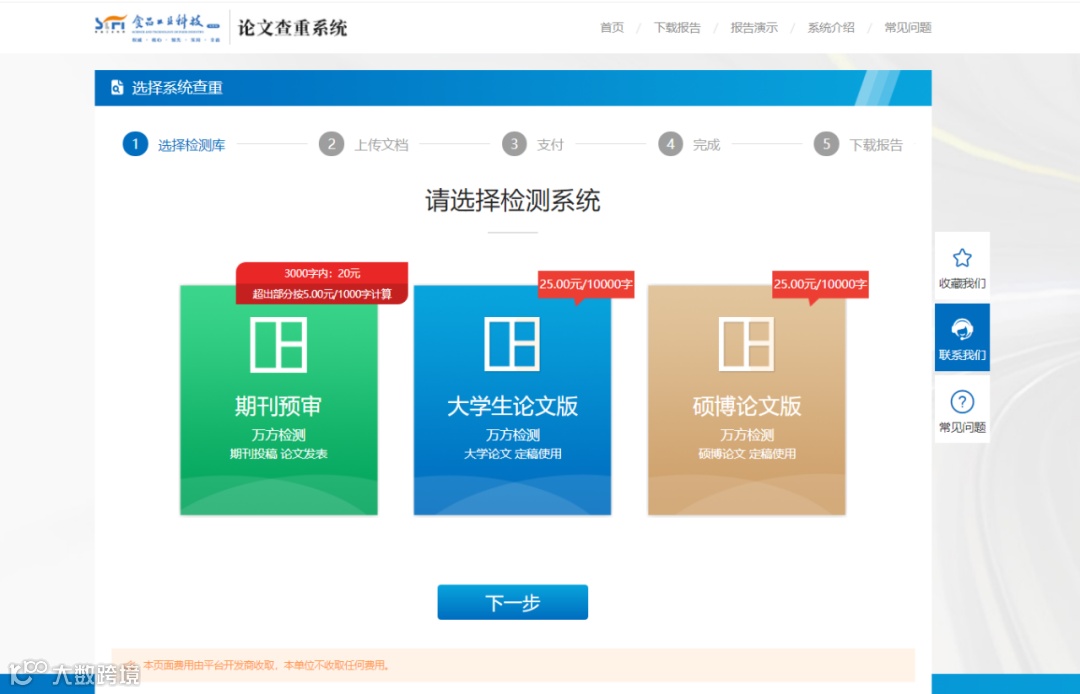Click 万方检测 under 硕博论文版
1080x694 pixels.
click(x=747, y=435)
